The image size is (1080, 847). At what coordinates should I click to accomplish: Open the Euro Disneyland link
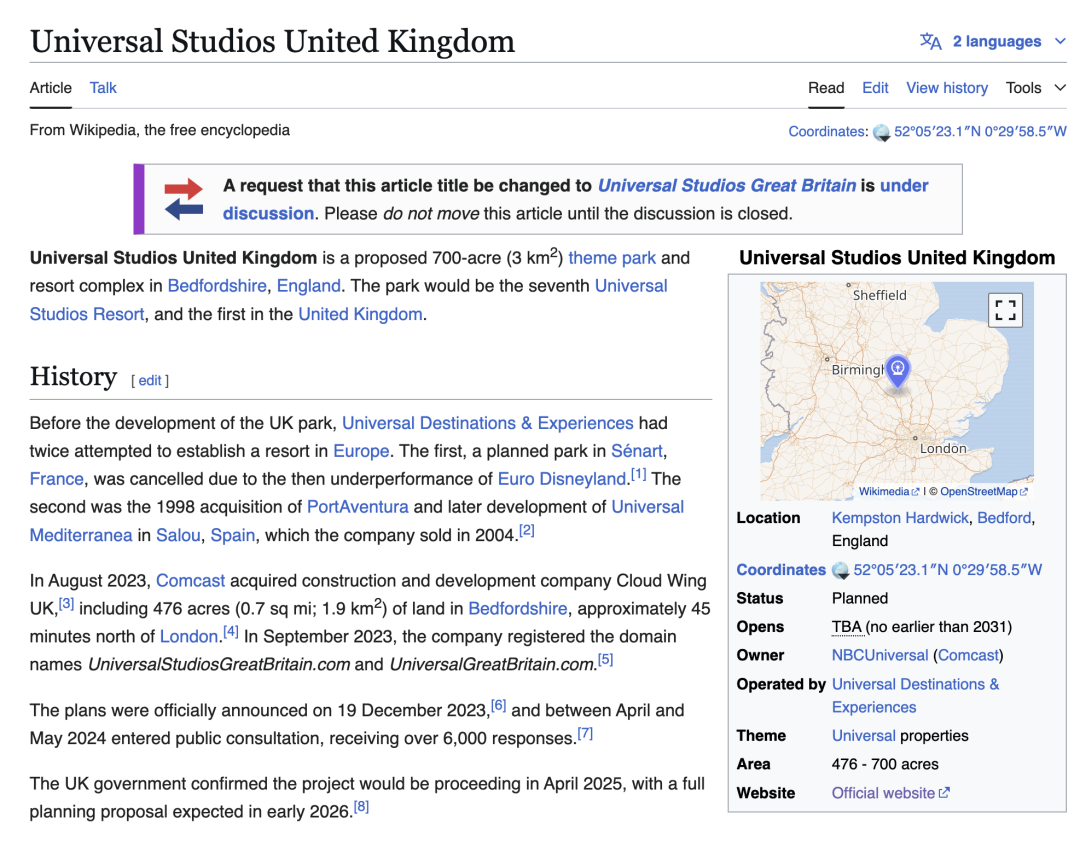[562, 479]
